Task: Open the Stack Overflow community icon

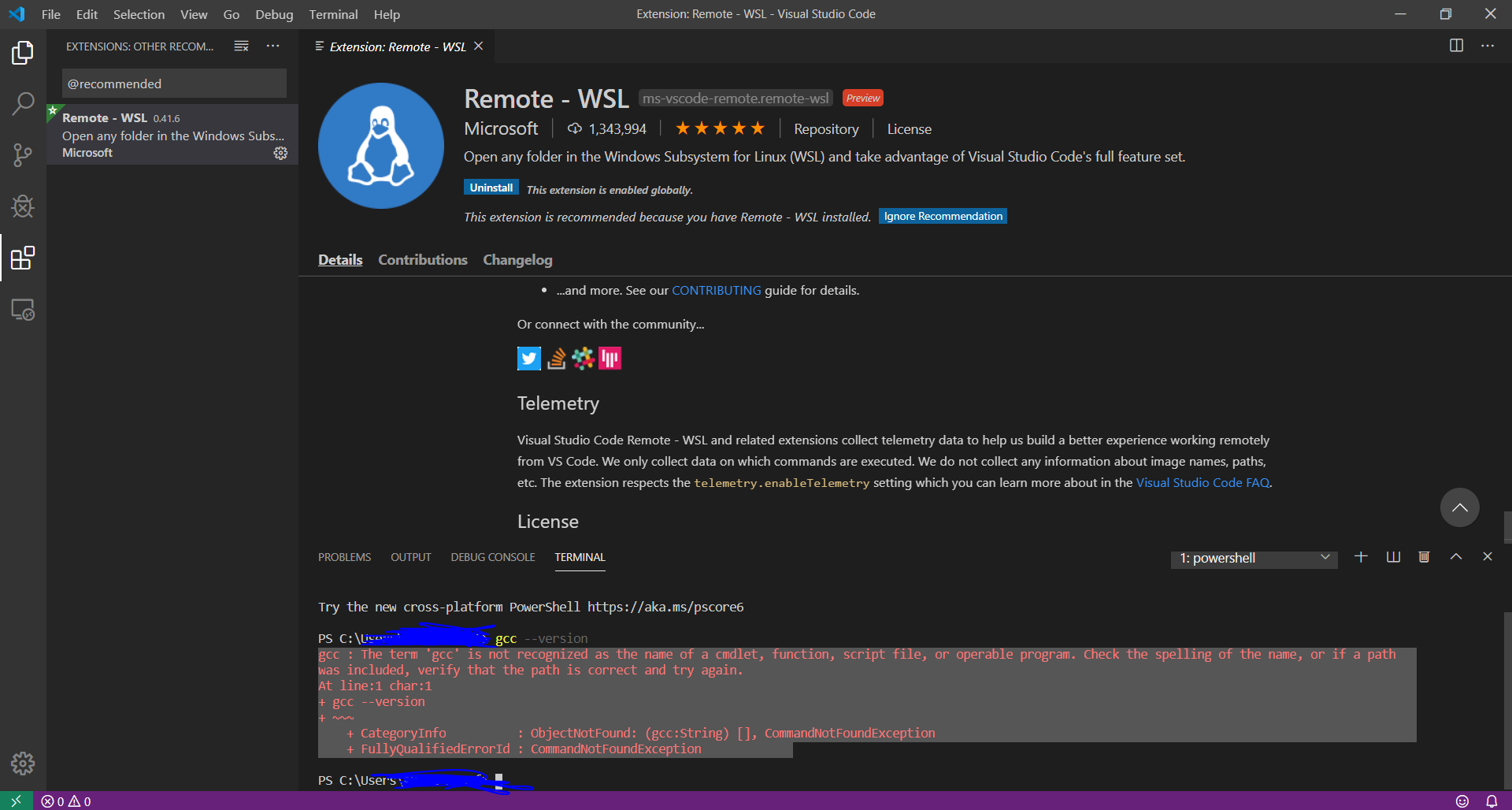Action: [x=557, y=359]
